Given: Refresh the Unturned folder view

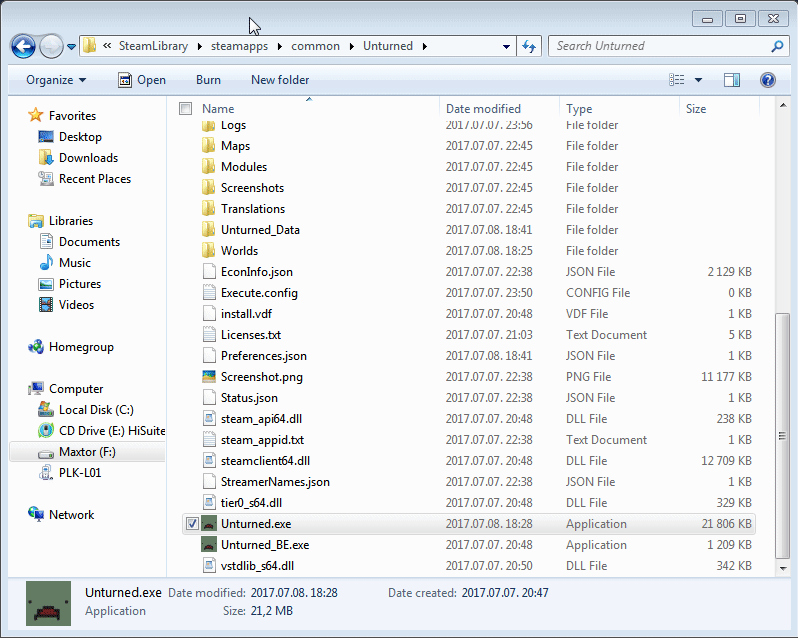Looking at the screenshot, I should click(x=529, y=47).
